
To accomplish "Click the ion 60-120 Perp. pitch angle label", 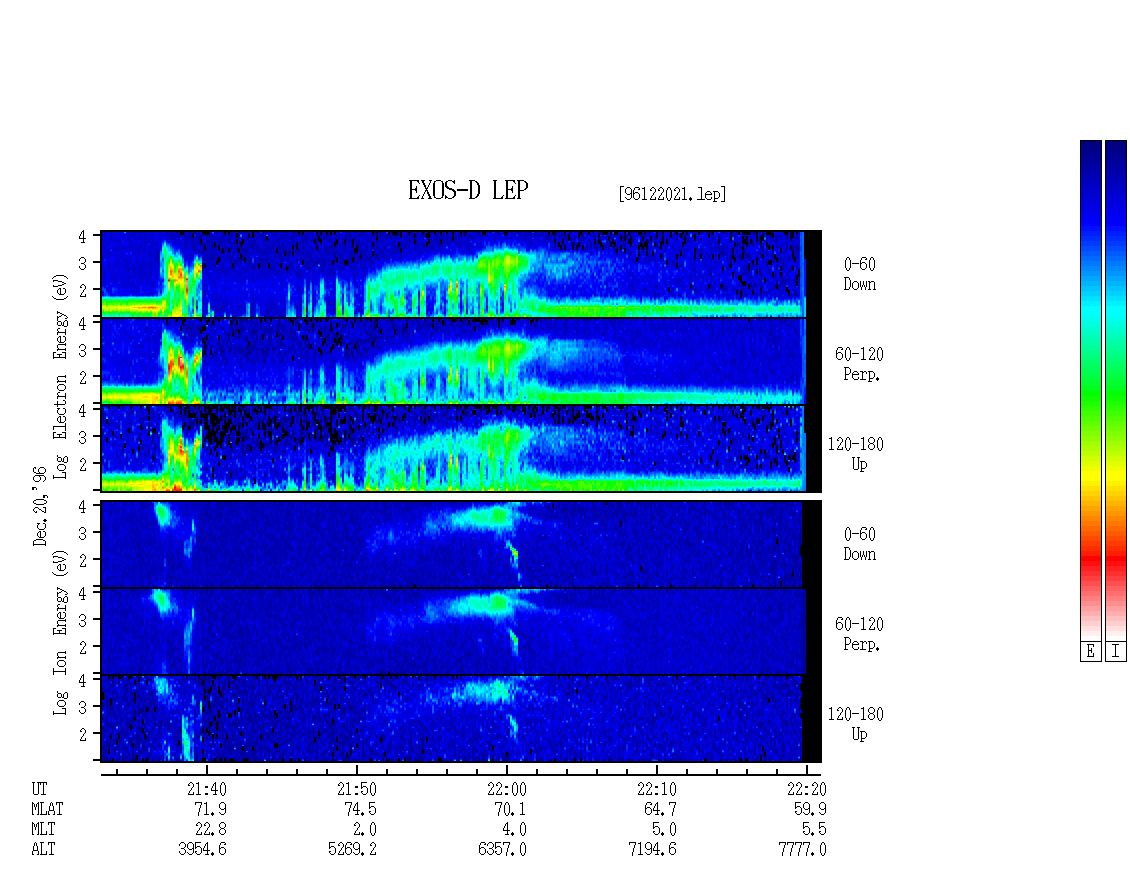I will pyautogui.click(x=859, y=634).
